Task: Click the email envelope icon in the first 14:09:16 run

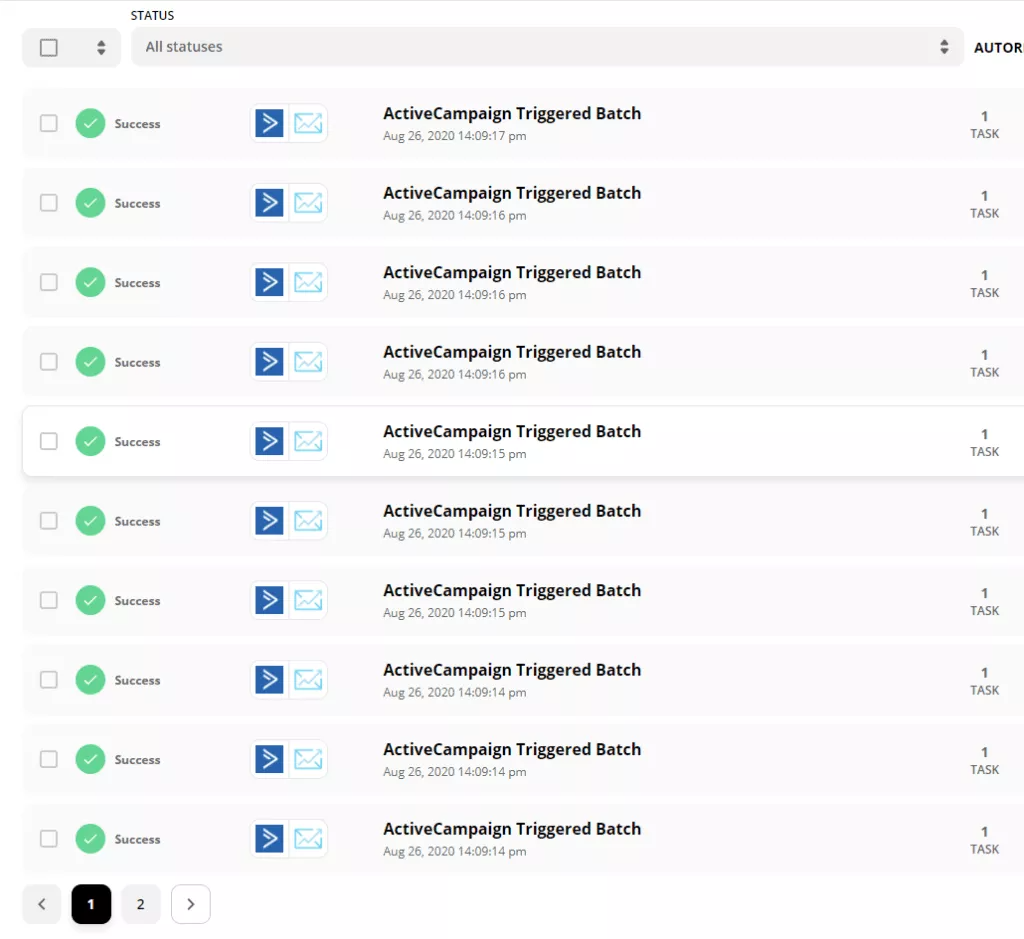Action: [x=308, y=202]
